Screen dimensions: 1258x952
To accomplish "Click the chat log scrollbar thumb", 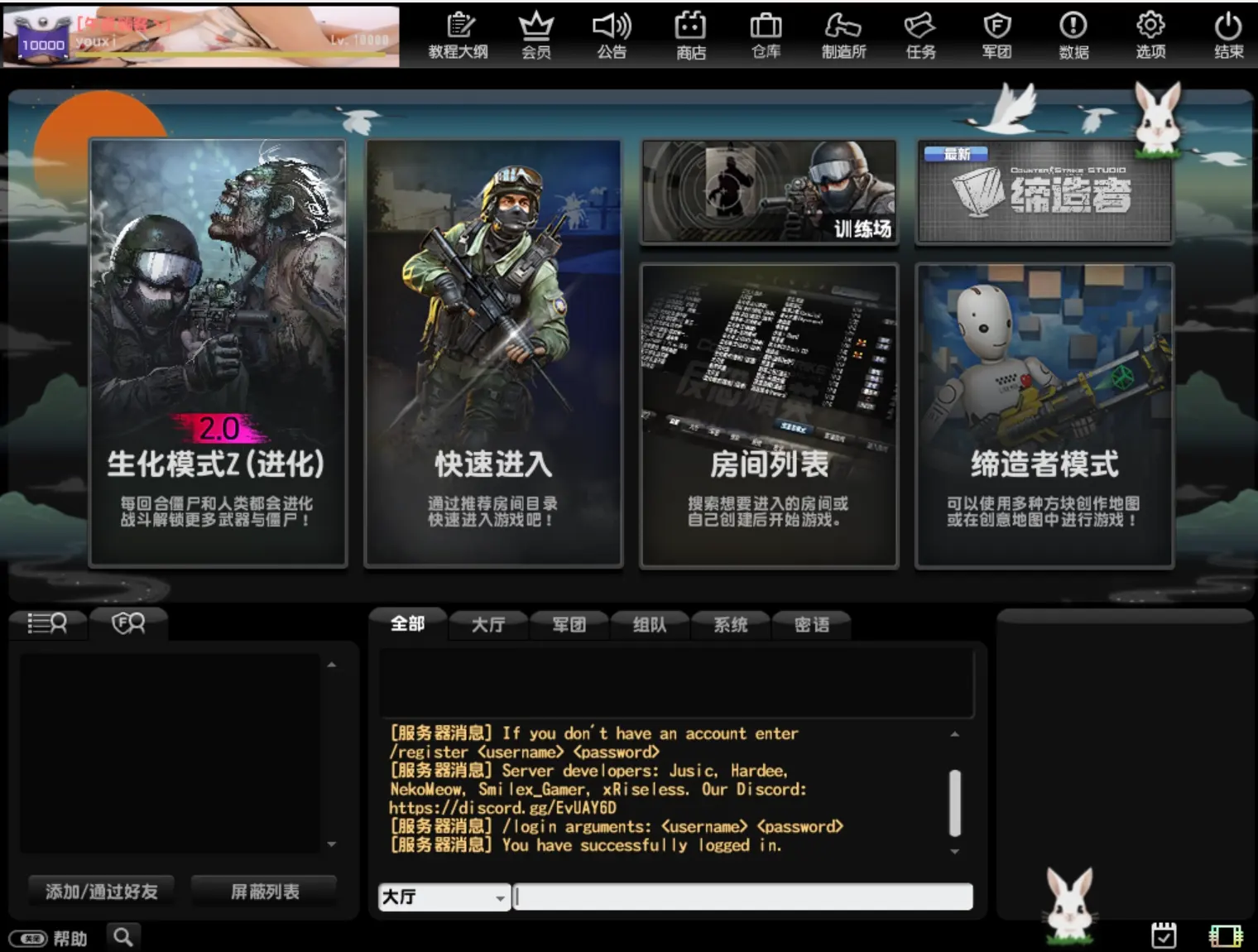I will tap(955, 803).
